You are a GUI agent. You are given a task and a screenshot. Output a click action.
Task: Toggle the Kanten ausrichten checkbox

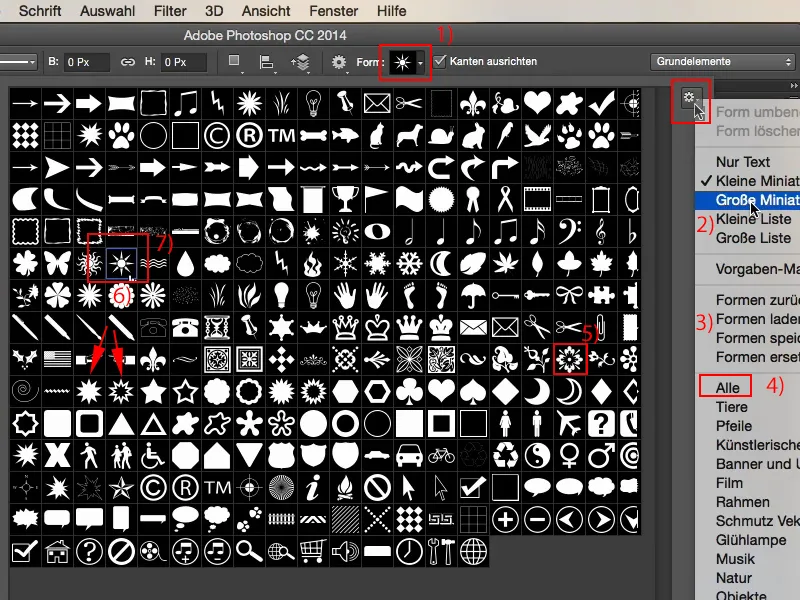[441, 62]
